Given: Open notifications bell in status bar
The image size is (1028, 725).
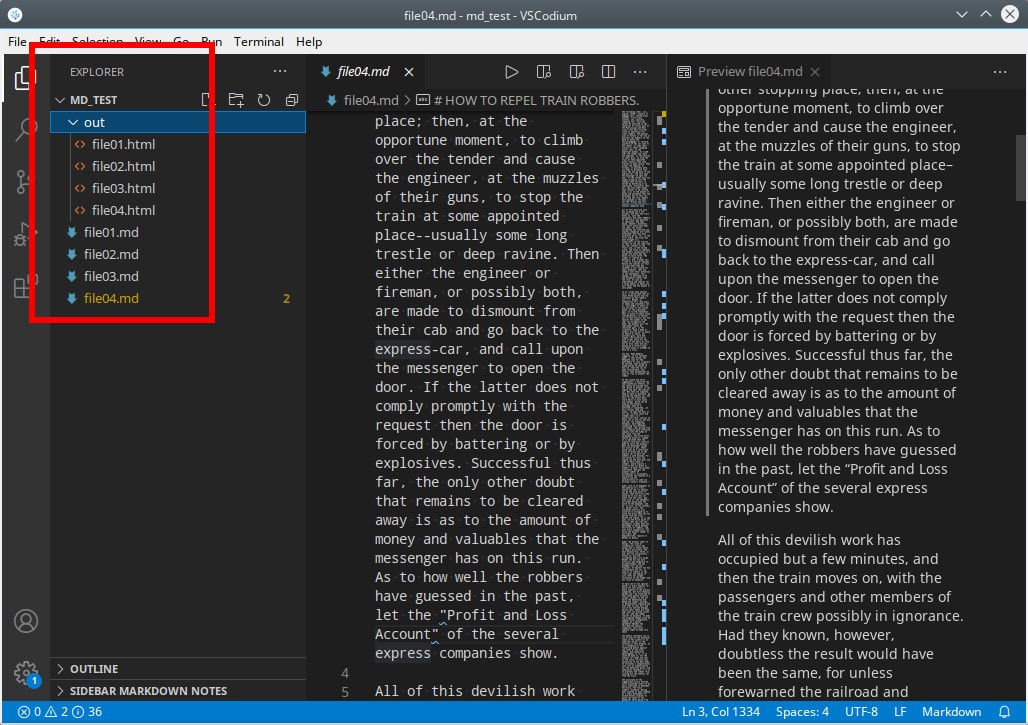Looking at the screenshot, I should point(1005,712).
